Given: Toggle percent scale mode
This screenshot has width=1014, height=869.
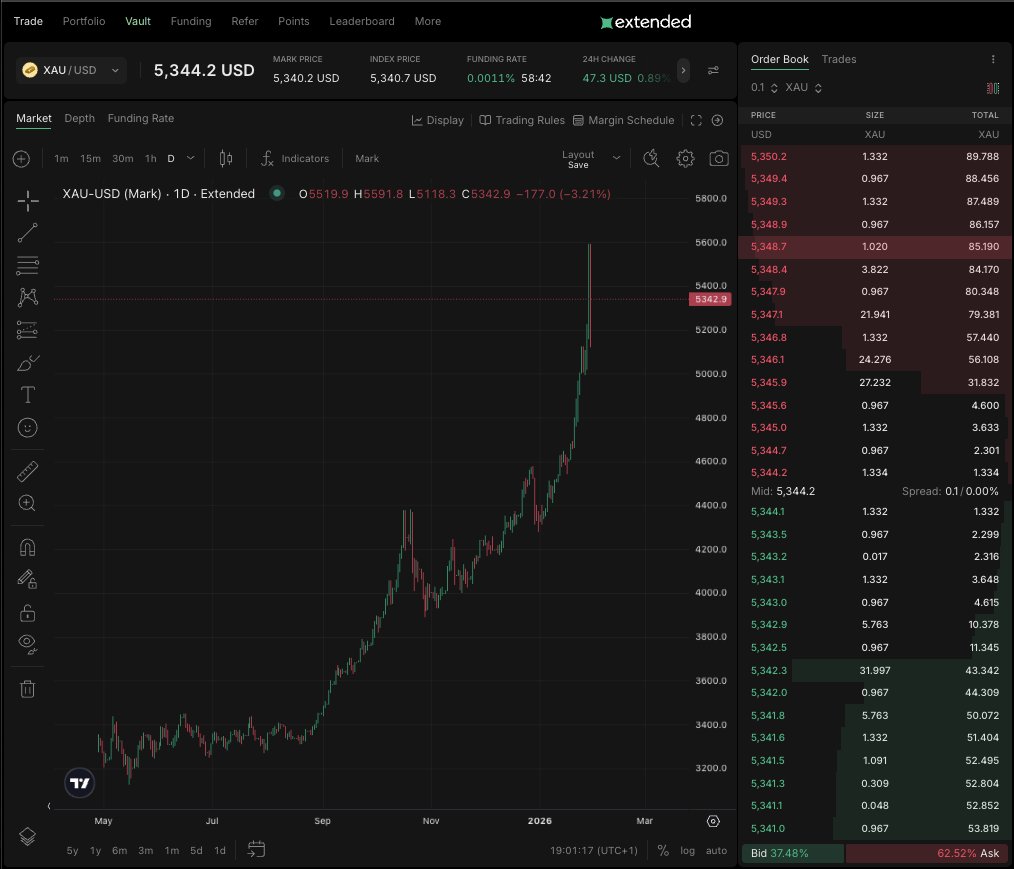Looking at the screenshot, I should tap(663, 850).
